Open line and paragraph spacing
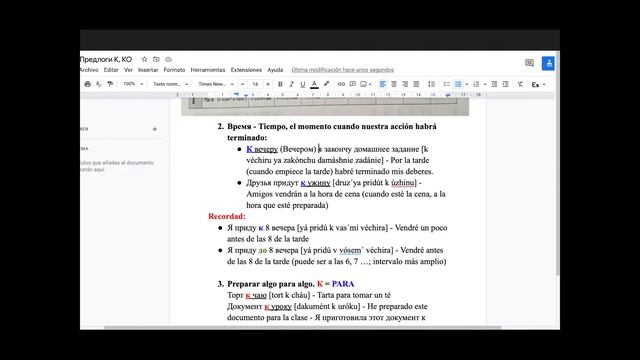 pyautogui.click(x=431, y=84)
